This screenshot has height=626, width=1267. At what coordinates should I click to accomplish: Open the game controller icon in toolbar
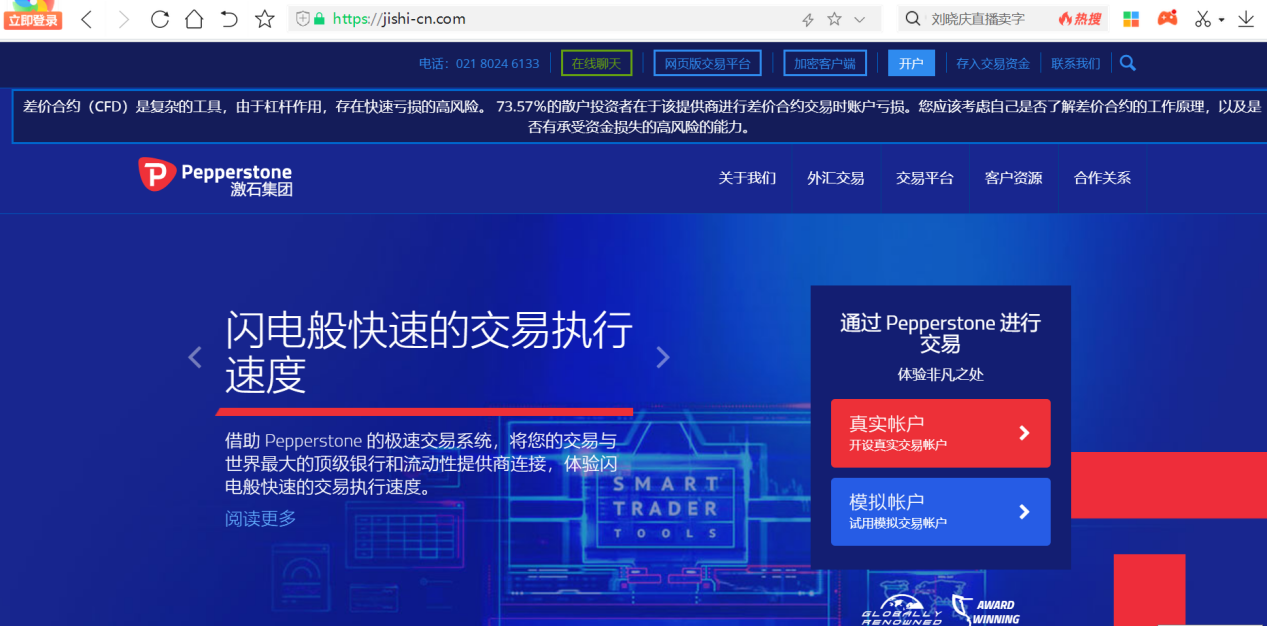click(x=1167, y=18)
